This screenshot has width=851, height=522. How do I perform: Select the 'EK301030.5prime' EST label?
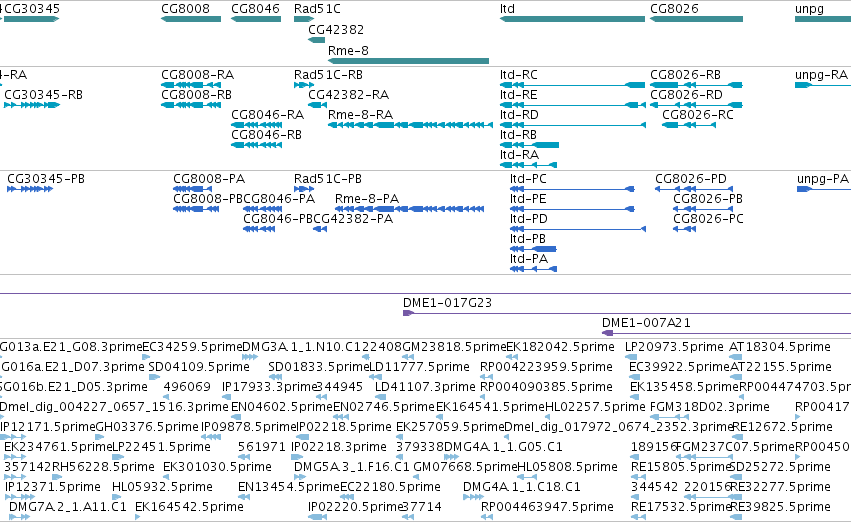tap(217, 468)
